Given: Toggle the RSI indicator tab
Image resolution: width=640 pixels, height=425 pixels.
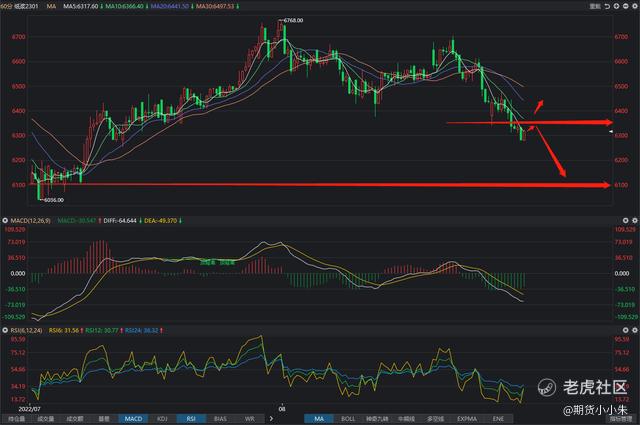Looking at the screenshot, I should pos(191,419).
